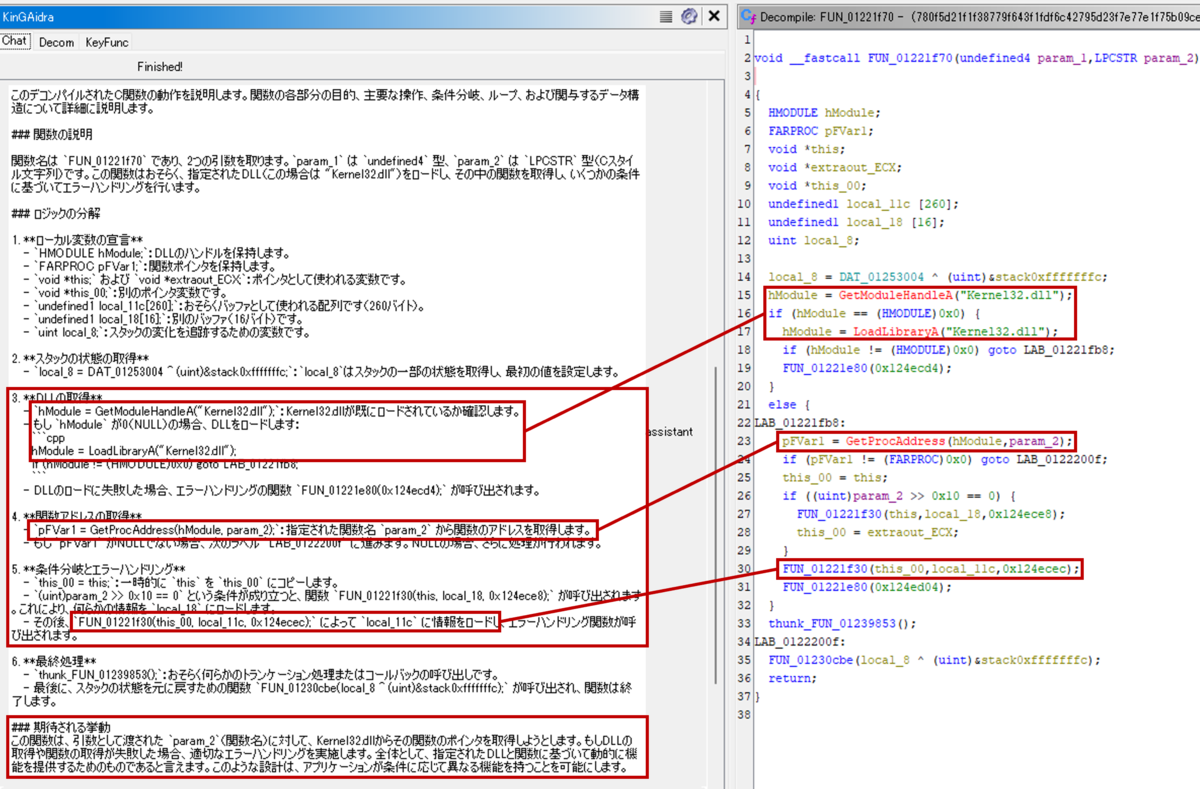1200x789 pixels.
Task: Click FUN_01221e80(0x124ed04) on line 31
Action: click(x=866, y=587)
